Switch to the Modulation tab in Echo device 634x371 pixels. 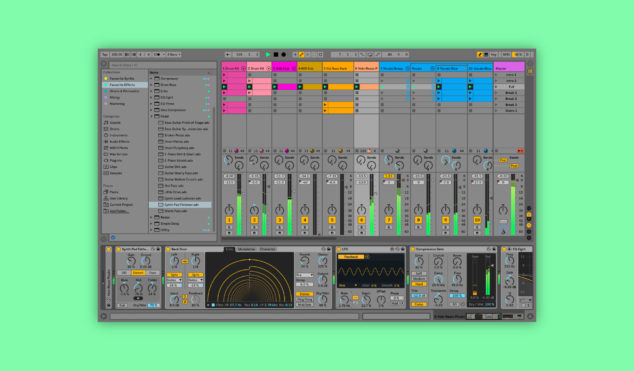246,249
